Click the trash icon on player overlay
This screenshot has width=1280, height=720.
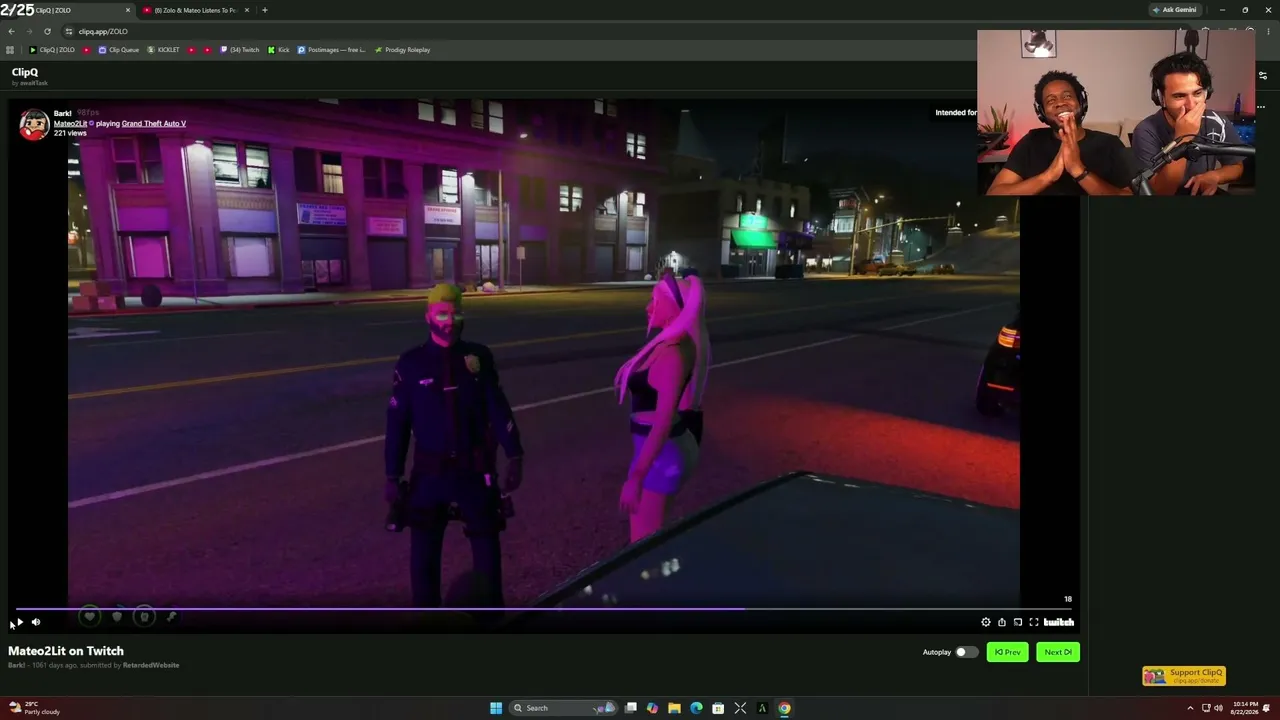click(144, 617)
